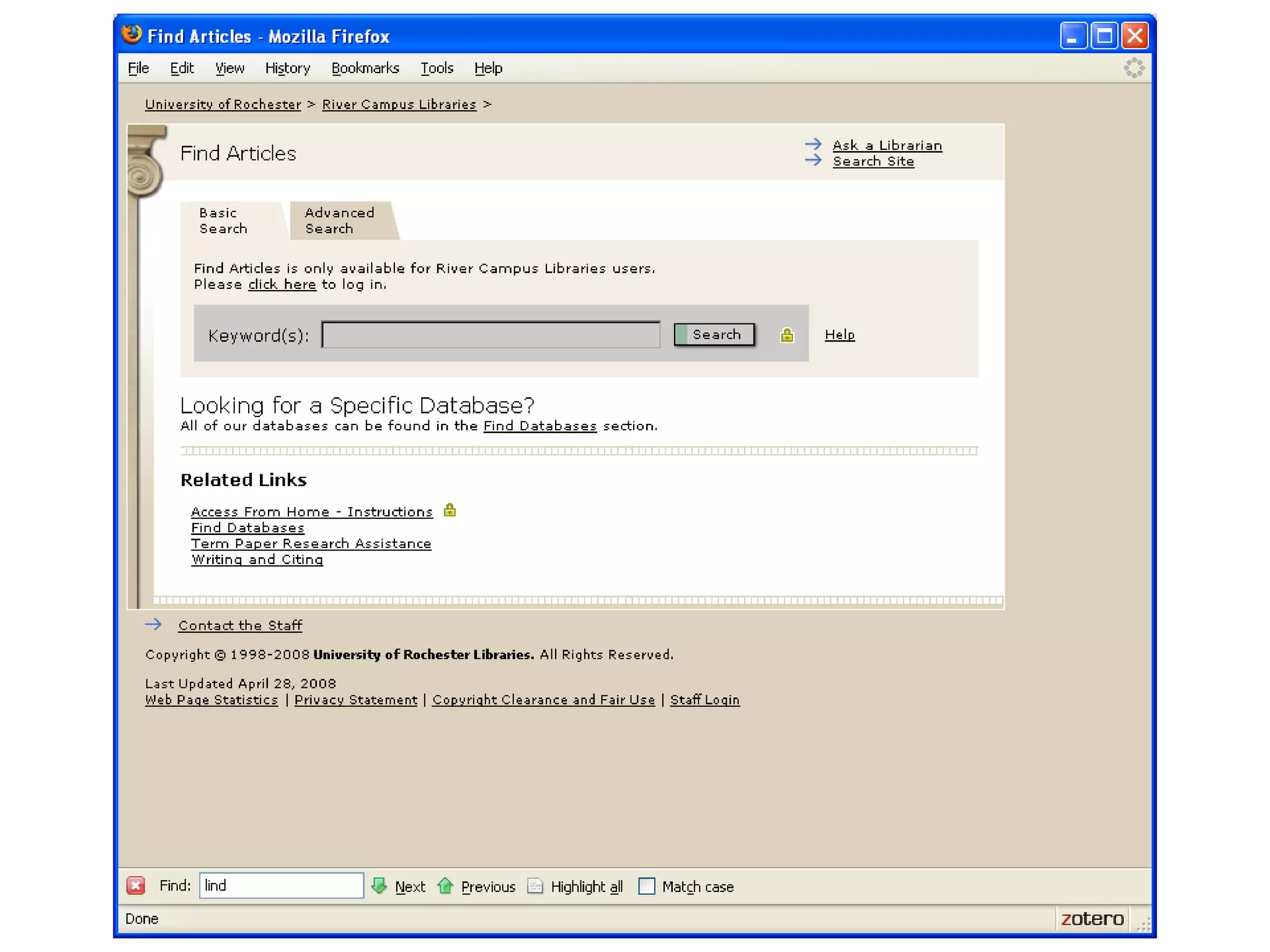Image resolution: width=1270 pixels, height=952 pixels.
Task: Open the Find Databases related link
Action: (x=247, y=527)
